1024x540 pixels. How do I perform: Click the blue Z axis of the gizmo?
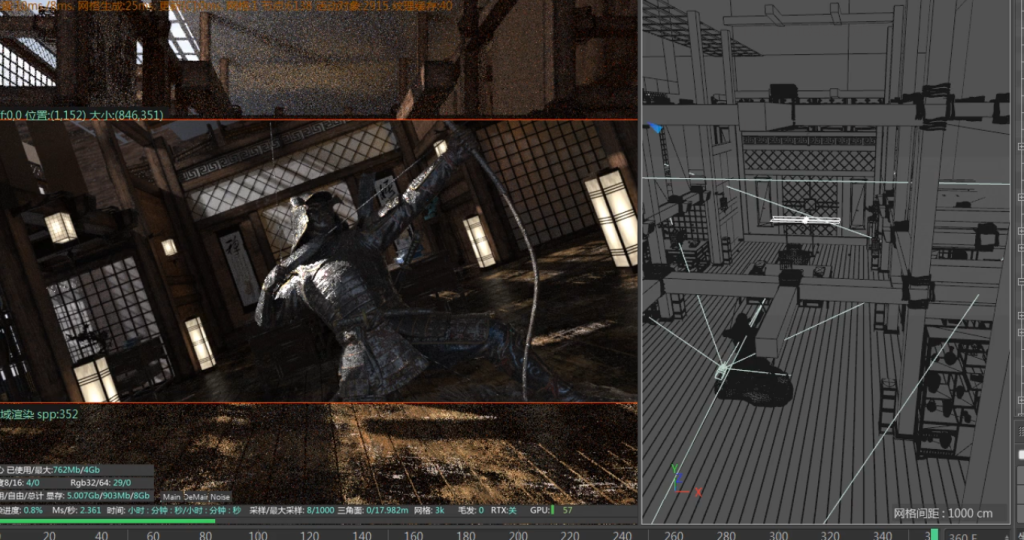tap(679, 480)
